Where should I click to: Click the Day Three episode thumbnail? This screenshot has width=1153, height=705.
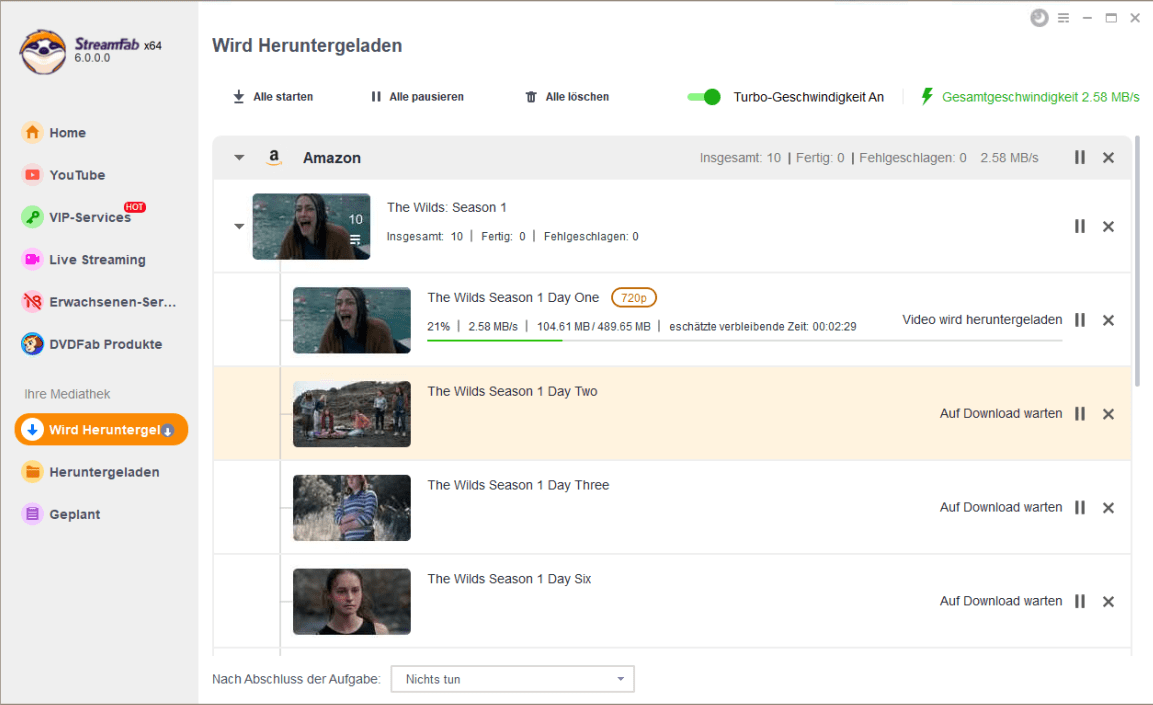pyautogui.click(x=351, y=507)
